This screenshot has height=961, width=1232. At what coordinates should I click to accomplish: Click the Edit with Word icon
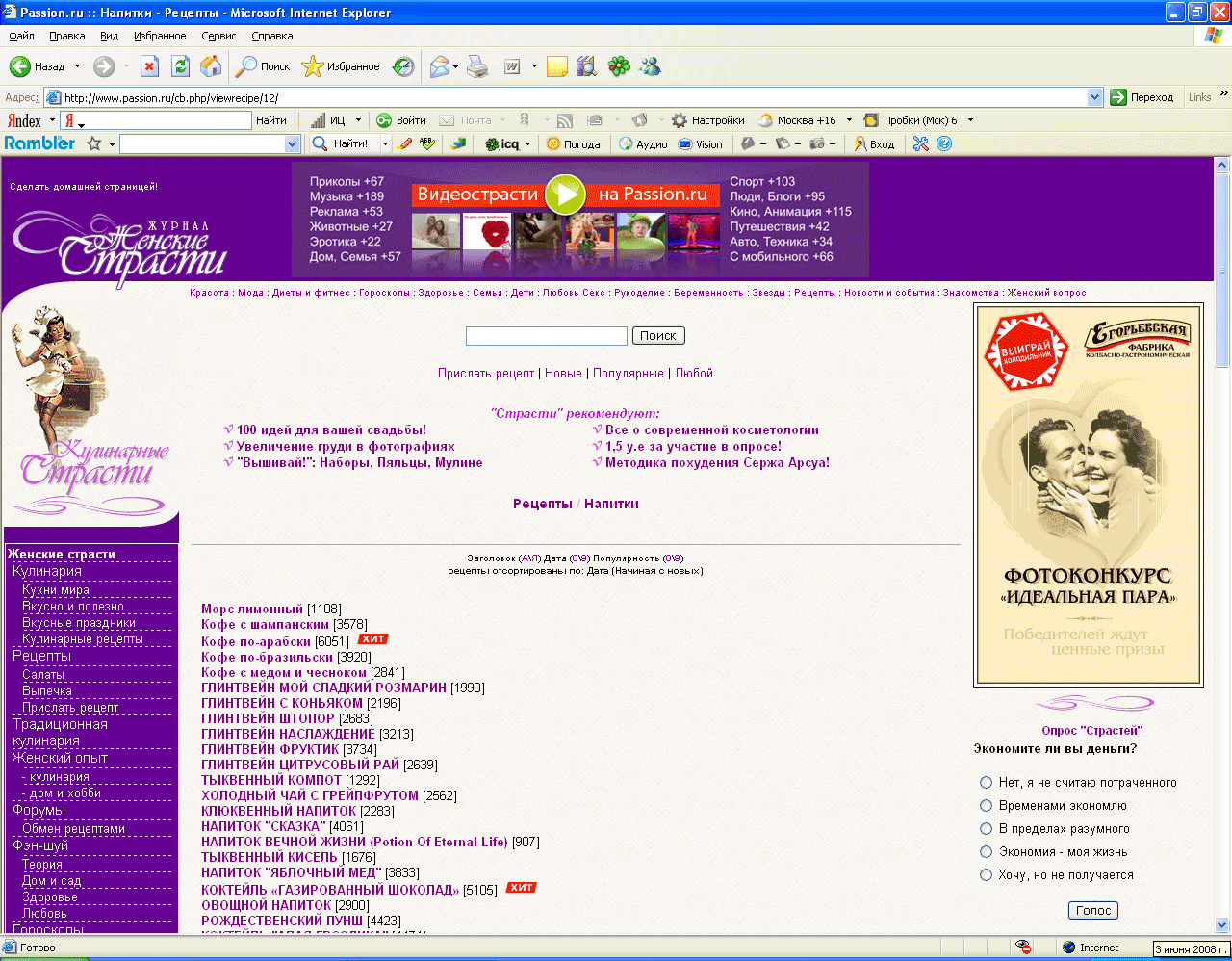(512, 66)
